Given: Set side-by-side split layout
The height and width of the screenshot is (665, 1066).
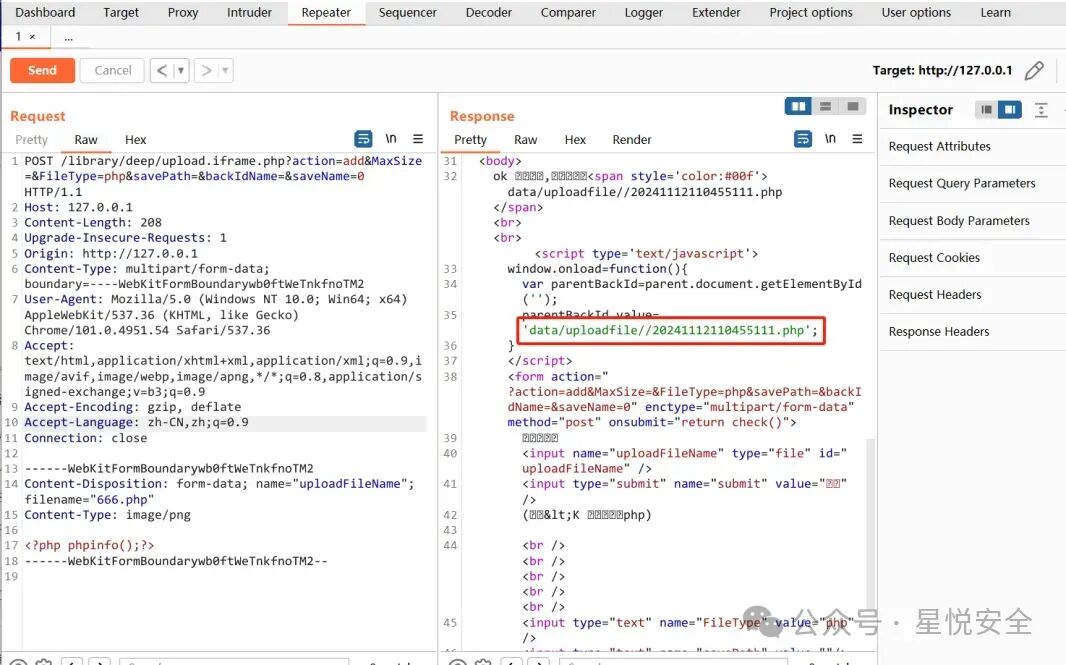Looking at the screenshot, I should pyautogui.click(x=798, y=106).
